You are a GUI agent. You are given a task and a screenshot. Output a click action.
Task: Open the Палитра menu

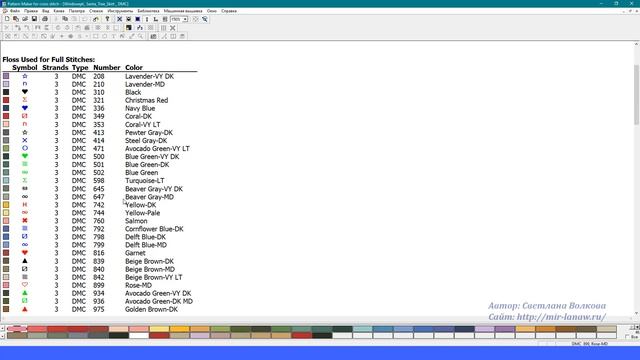[77, 11]
